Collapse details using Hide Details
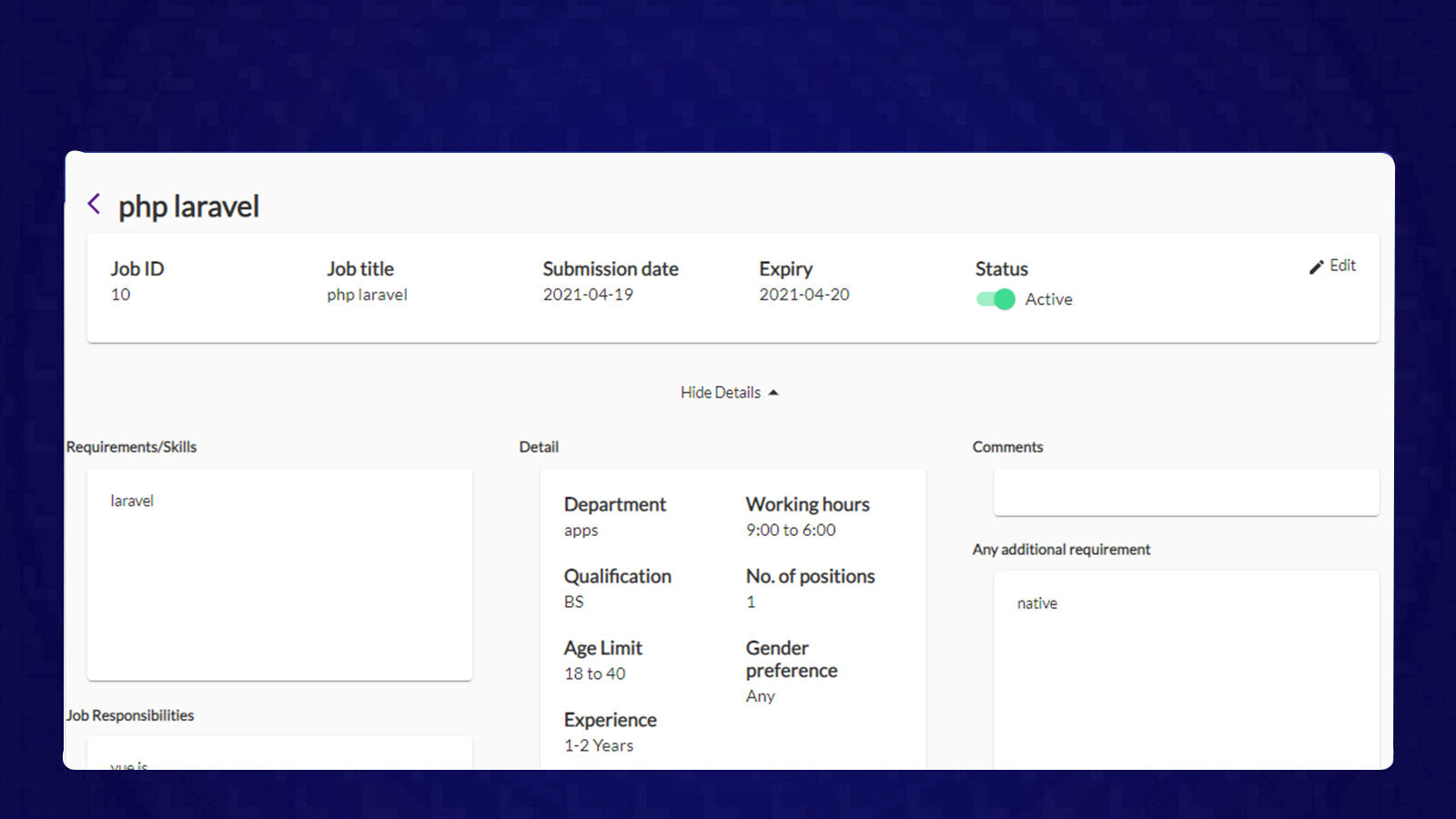The width and height of the screenshot is (1456, 819). pyautogui.click(x=721, y=392)
